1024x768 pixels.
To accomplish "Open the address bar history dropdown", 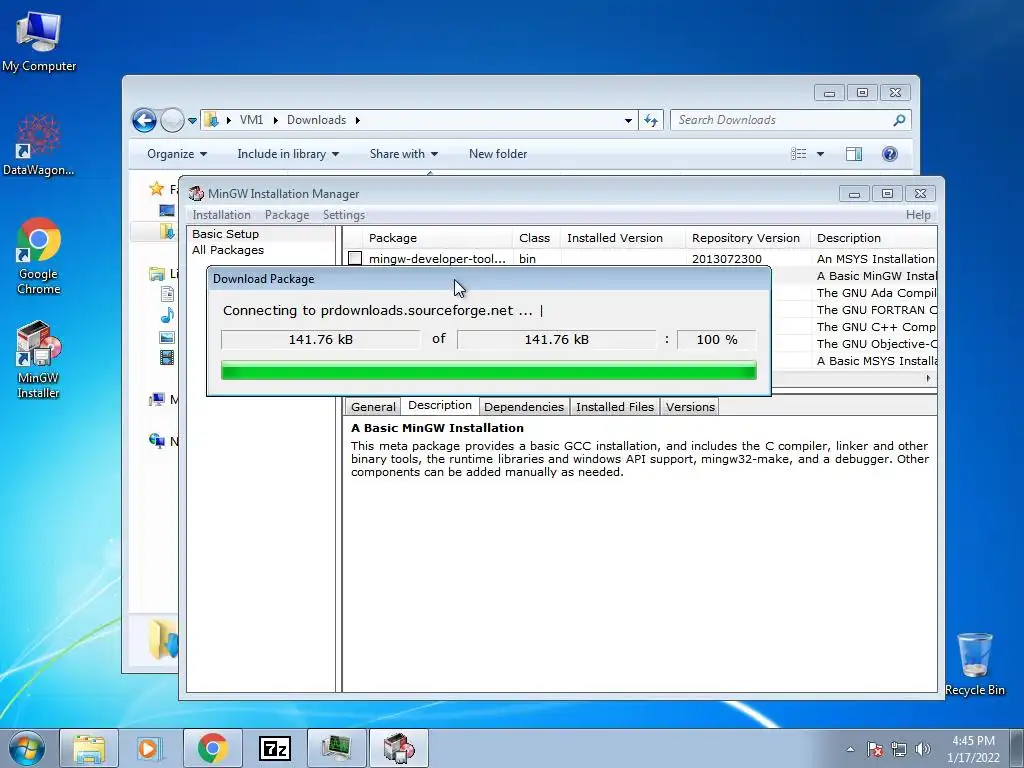I will 628,121.
